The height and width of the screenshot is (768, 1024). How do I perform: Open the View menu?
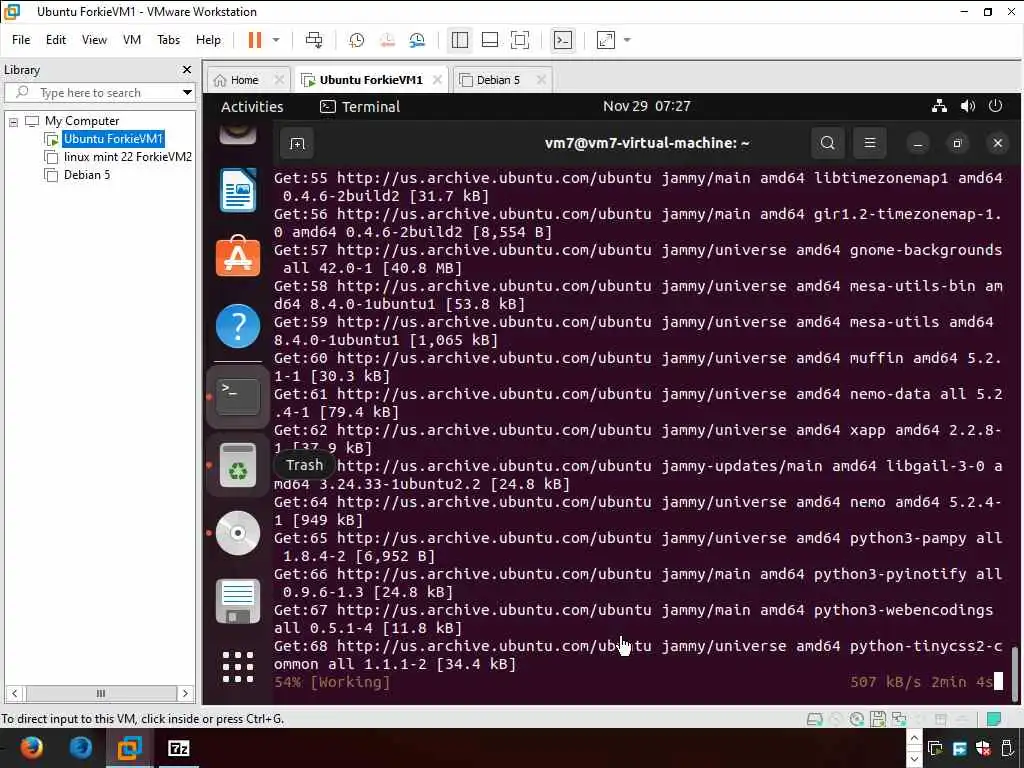coord(94,40)
